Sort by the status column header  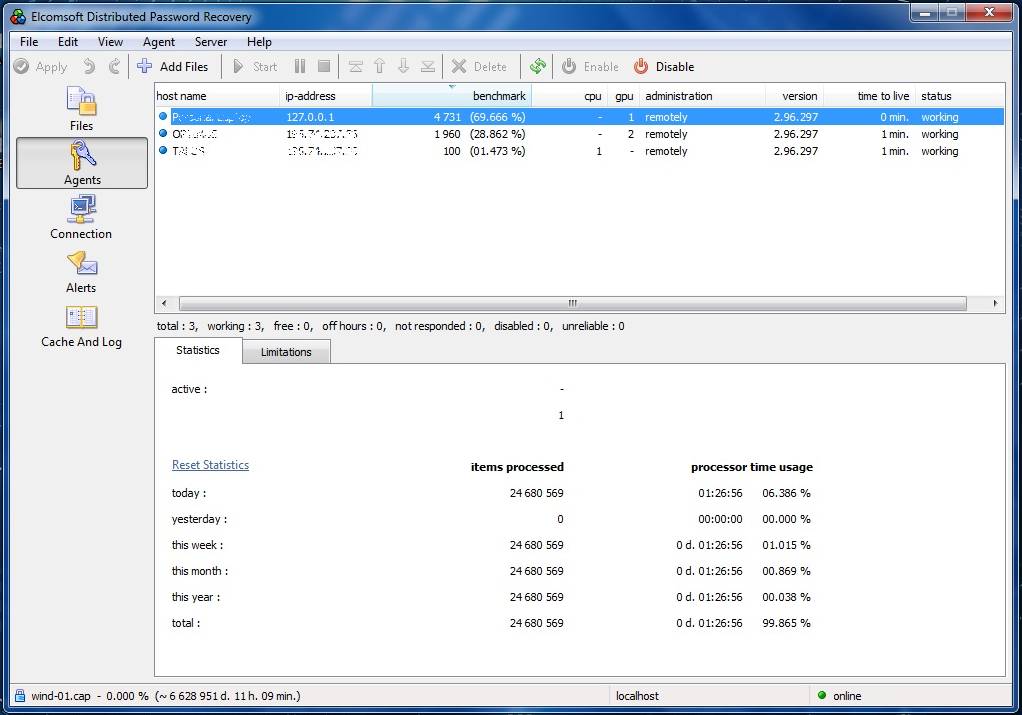959,96
